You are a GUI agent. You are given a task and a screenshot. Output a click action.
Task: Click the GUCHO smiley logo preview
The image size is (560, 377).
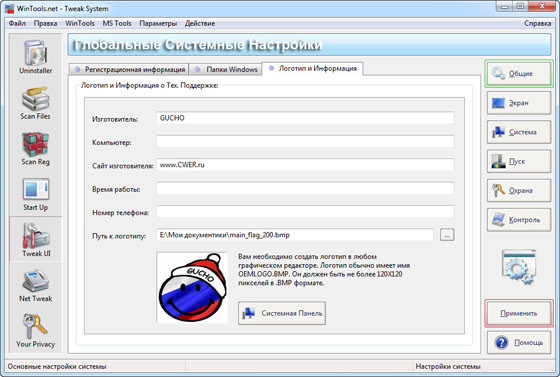pos(192,288)
